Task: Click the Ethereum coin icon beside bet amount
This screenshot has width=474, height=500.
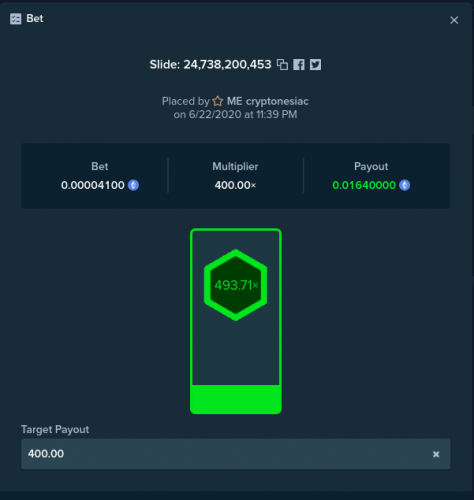Action: (x=133, y=185)
